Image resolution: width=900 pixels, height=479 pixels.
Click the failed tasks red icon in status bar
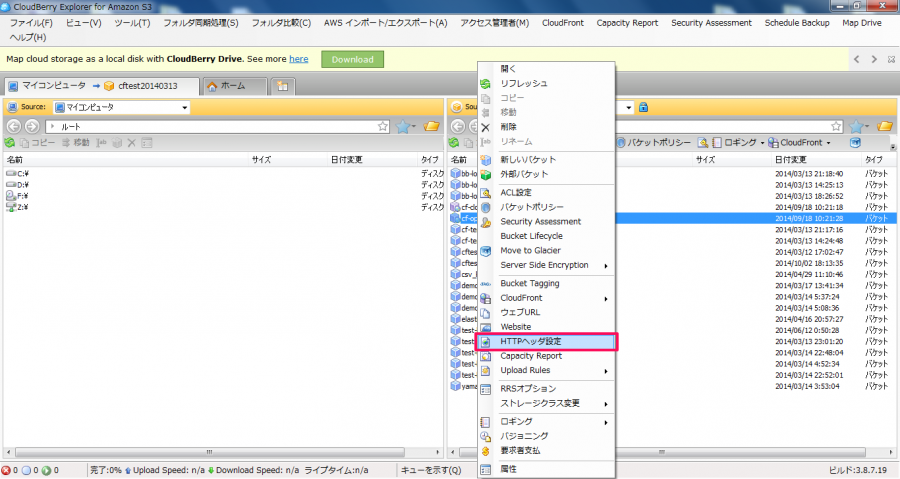(x=6, y=470)
